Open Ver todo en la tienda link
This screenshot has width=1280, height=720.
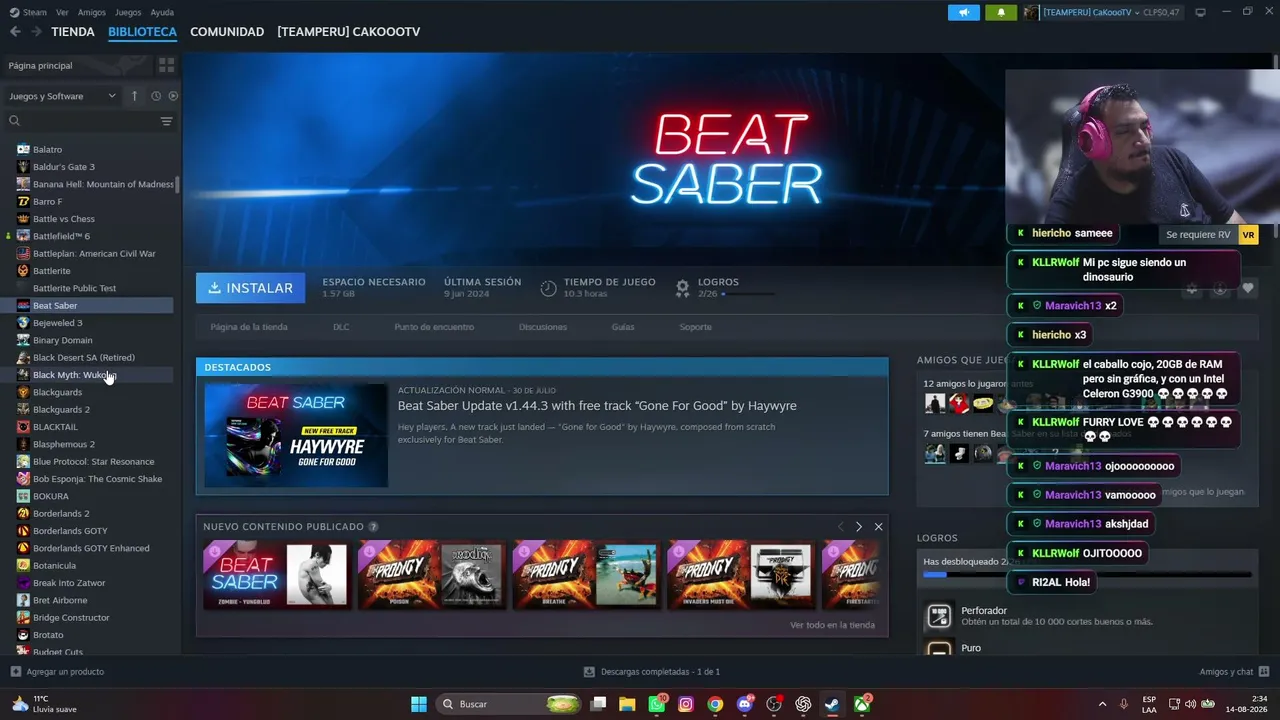point(832,625)
